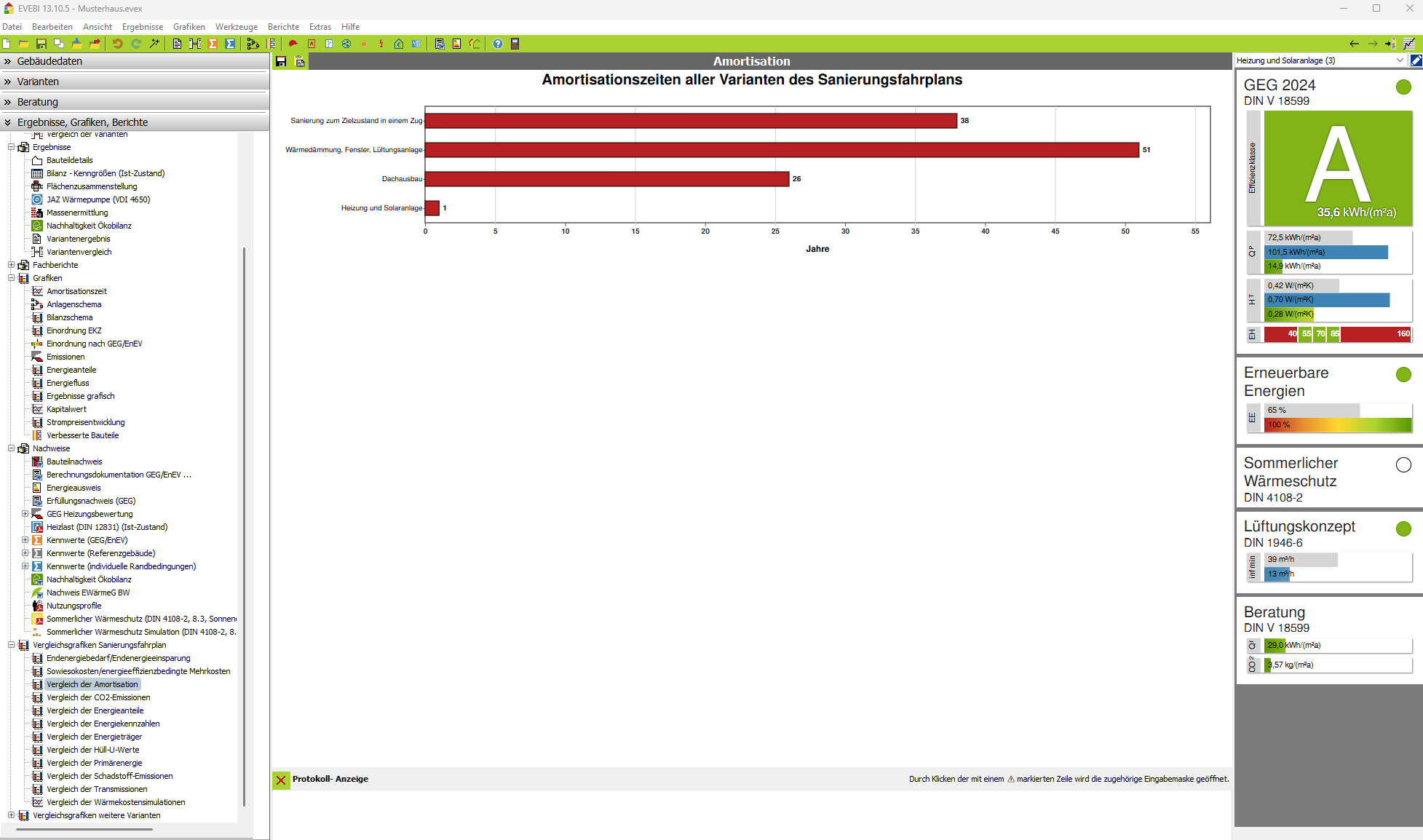The image size is (1423, 840).
Task: Open the Kapitalwert graphic entry
Action: tap(66, 409)
